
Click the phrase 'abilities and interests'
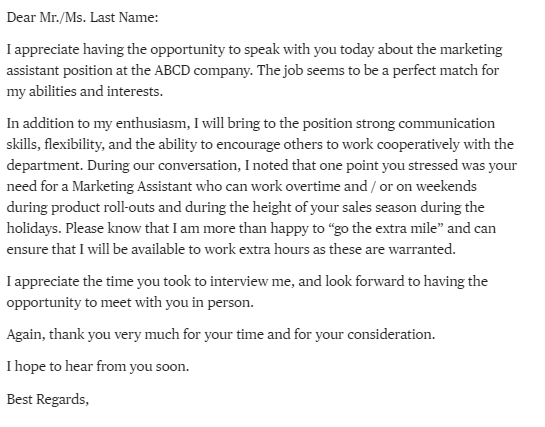click(95, 92)
